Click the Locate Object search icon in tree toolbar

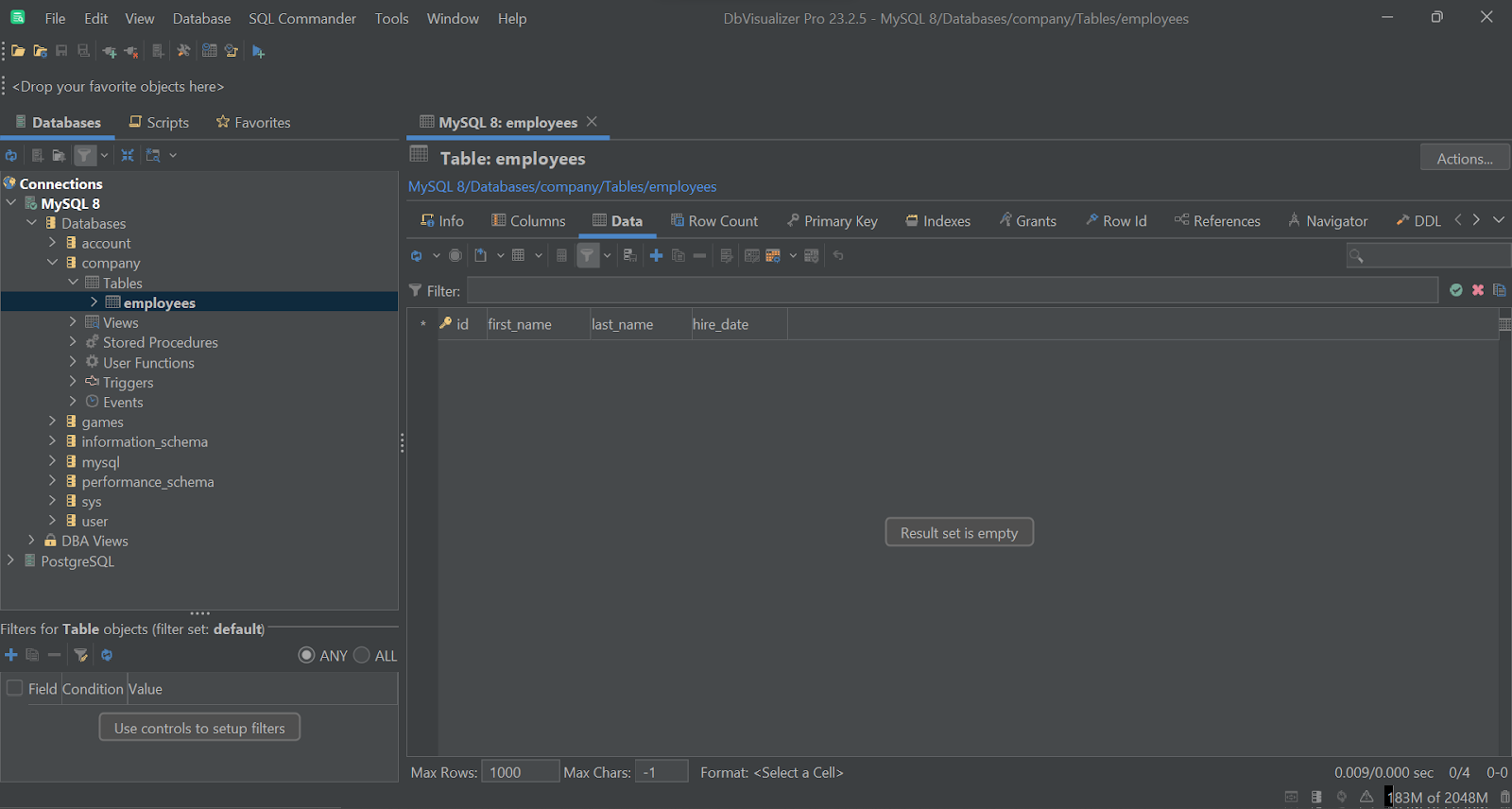coord(153,155)
